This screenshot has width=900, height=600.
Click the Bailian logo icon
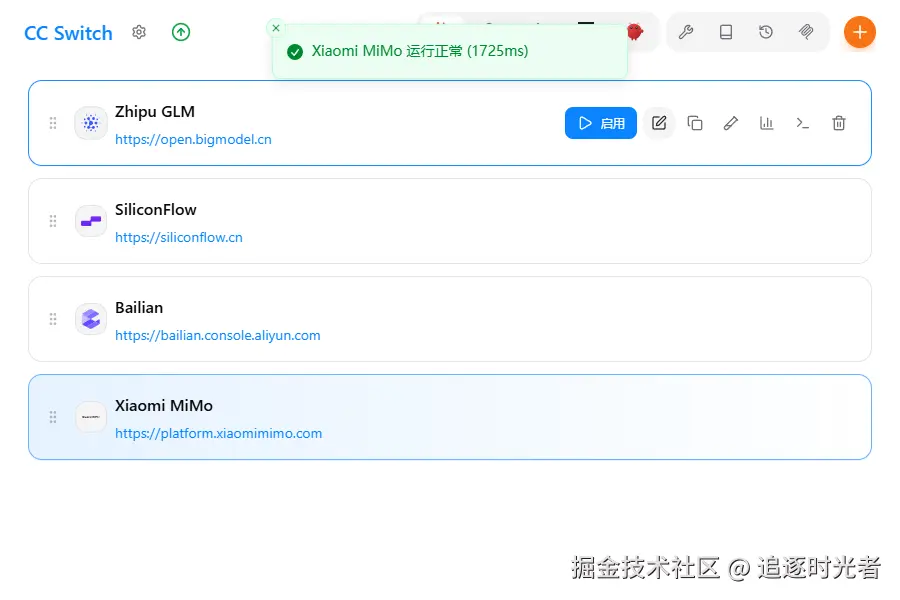click(91, 319)
